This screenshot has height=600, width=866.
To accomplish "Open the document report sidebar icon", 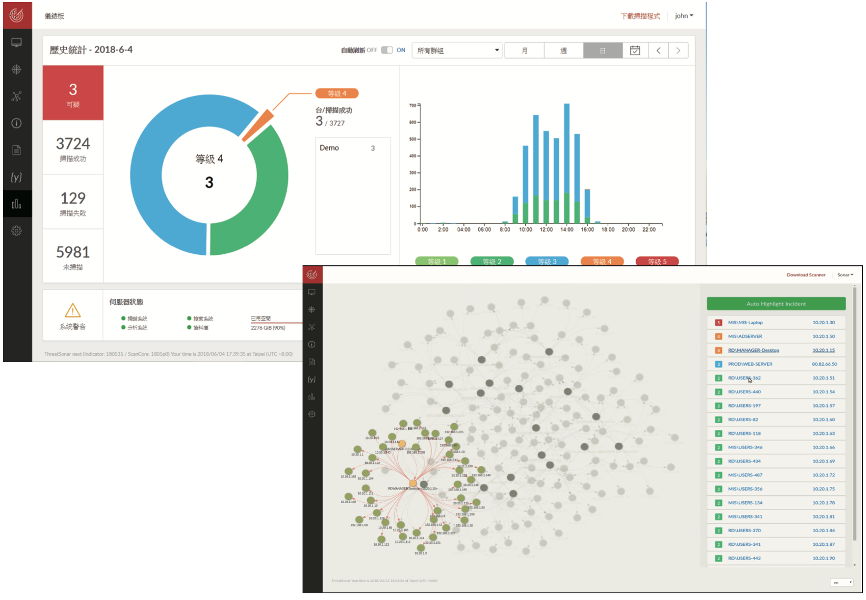I will tap(17, 150).
